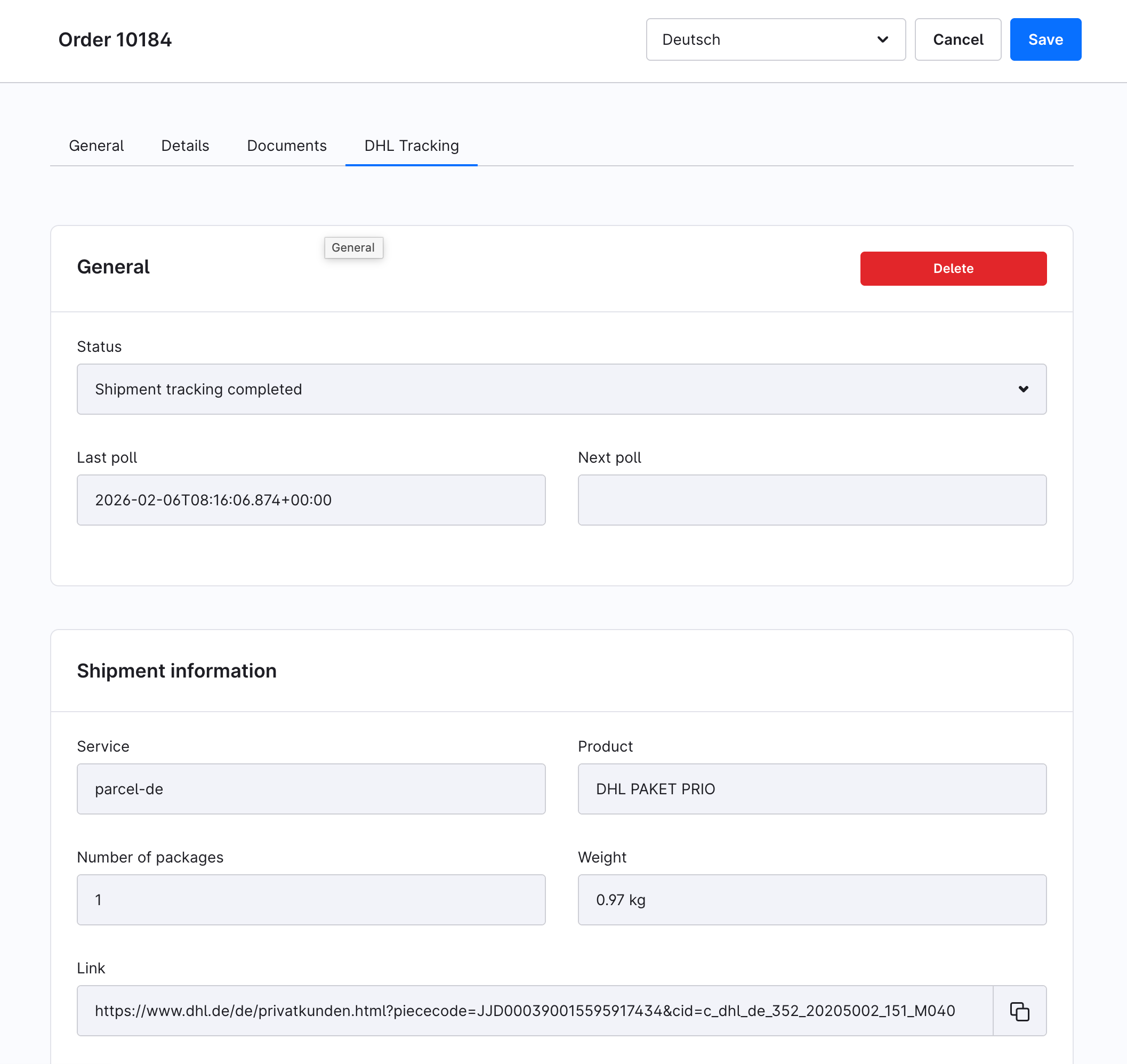Click the Weight field showing 0.97 kg
1127x1064 pixels.
[x=811, y=899]
